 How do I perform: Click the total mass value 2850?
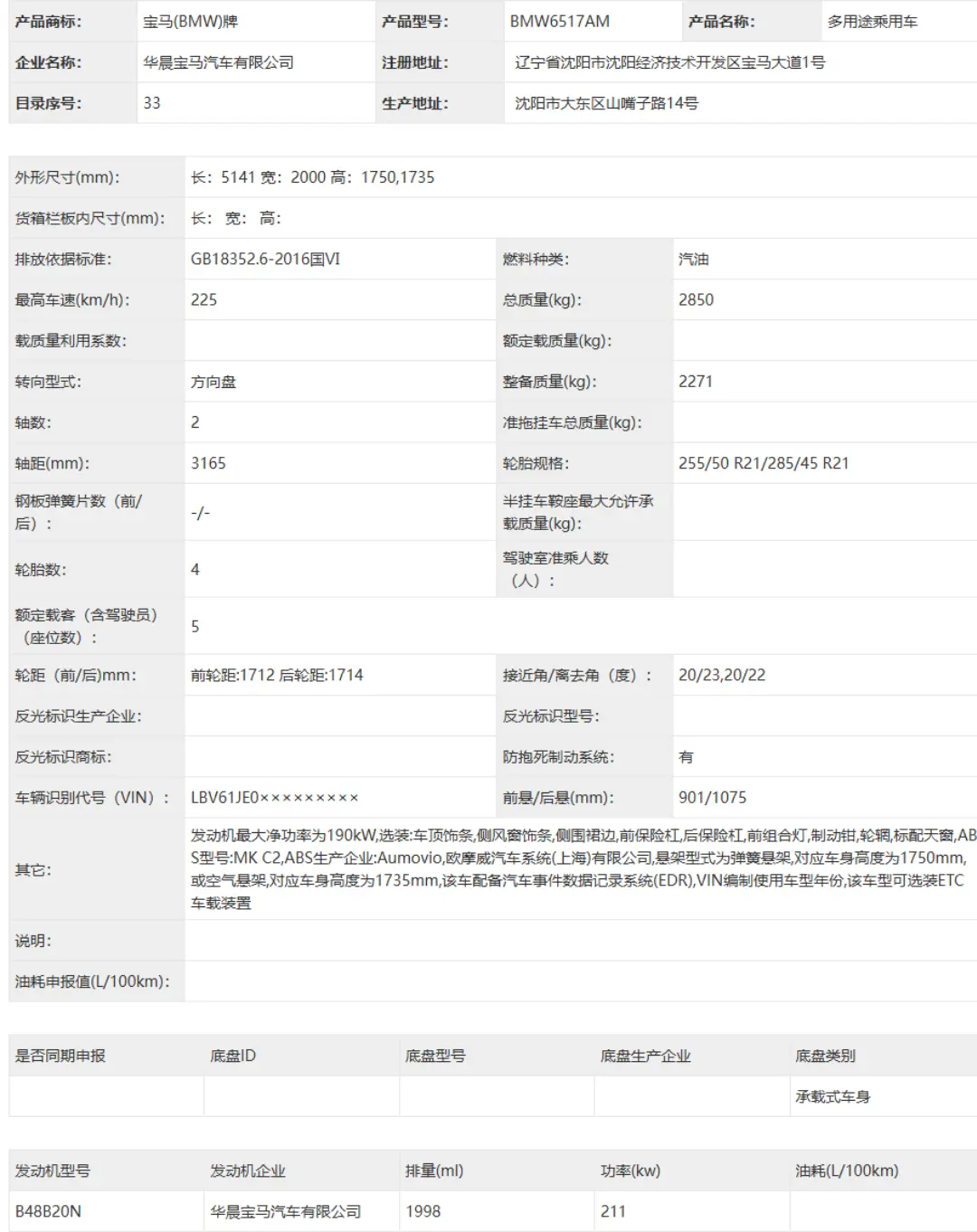pos(696,299)
